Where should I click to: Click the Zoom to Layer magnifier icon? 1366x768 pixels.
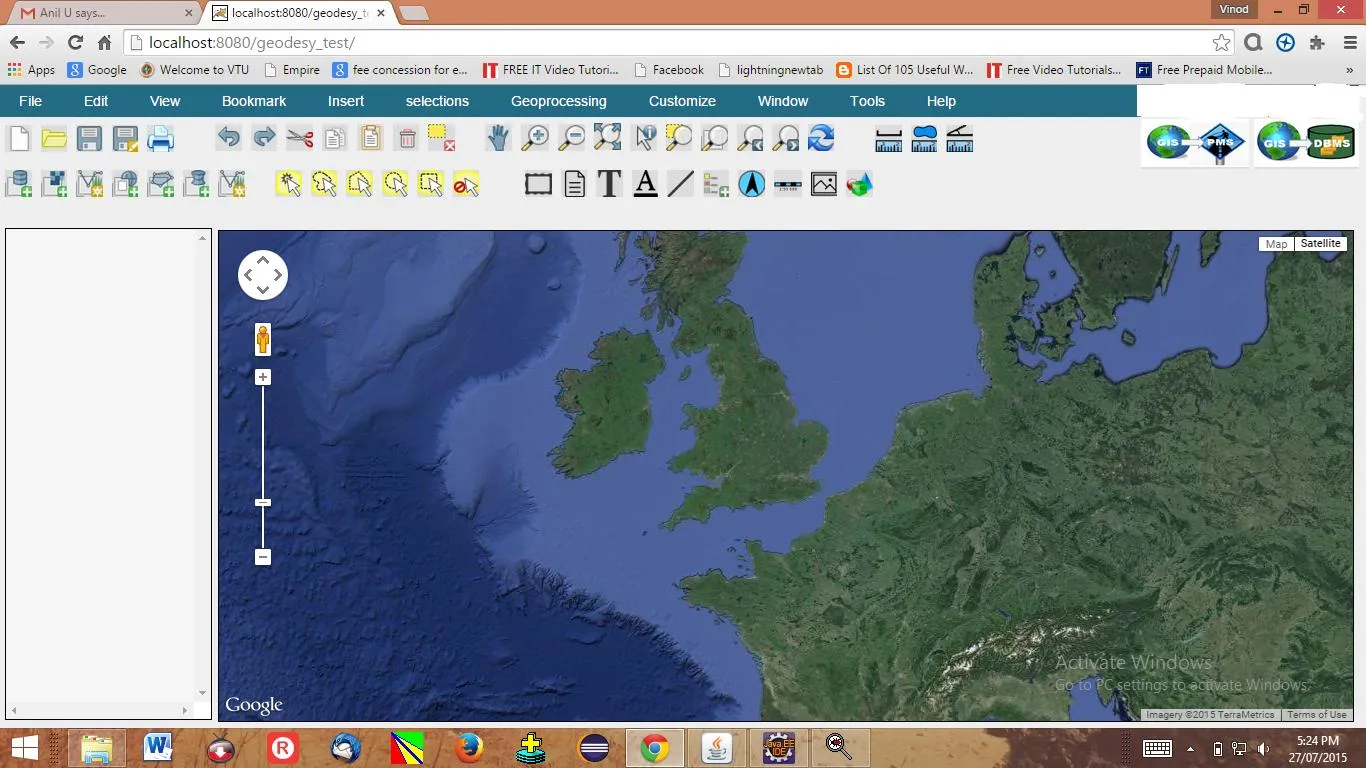point(715,138)
